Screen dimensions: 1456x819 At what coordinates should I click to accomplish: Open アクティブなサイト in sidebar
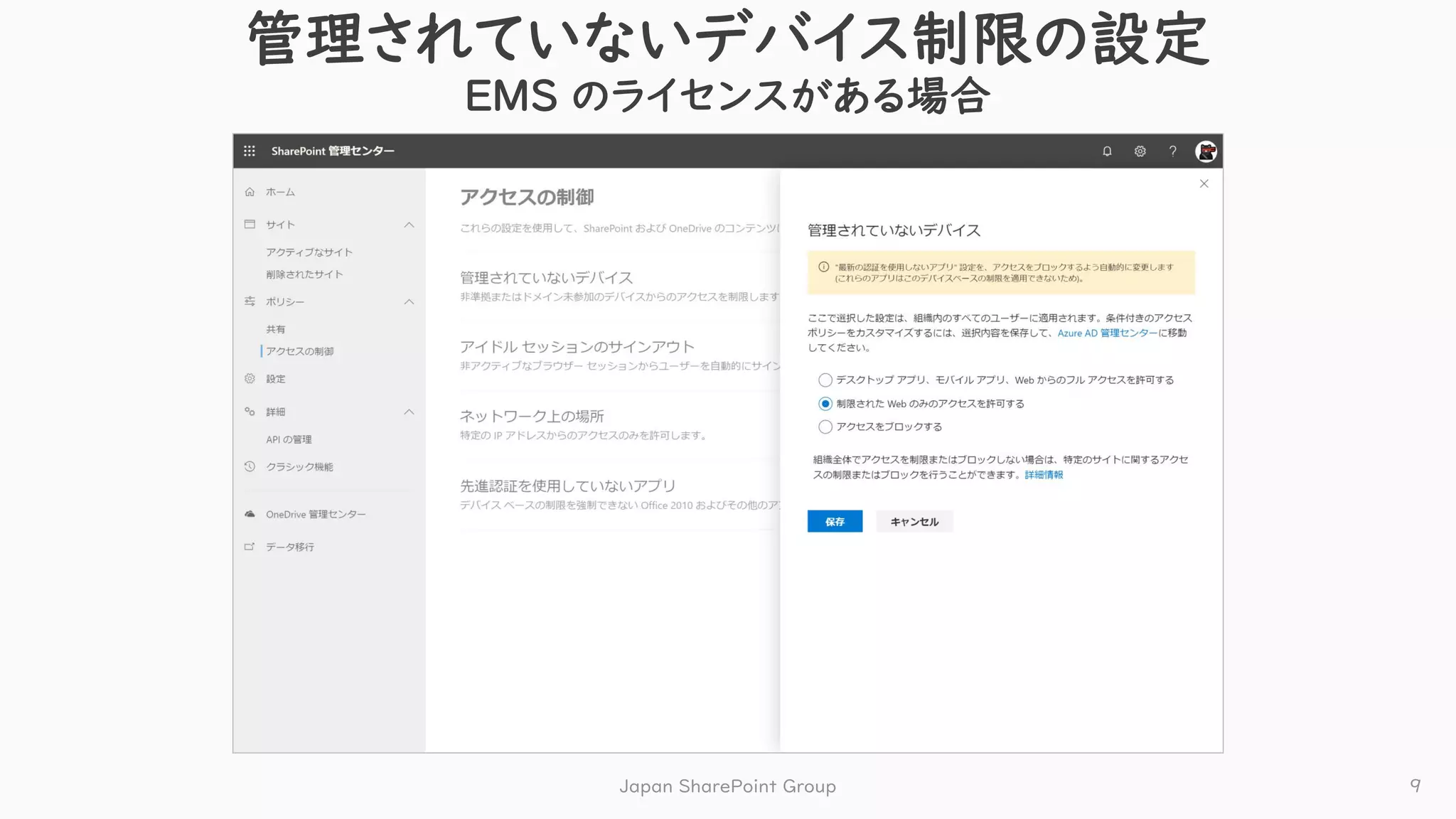[x=309, y=252]
